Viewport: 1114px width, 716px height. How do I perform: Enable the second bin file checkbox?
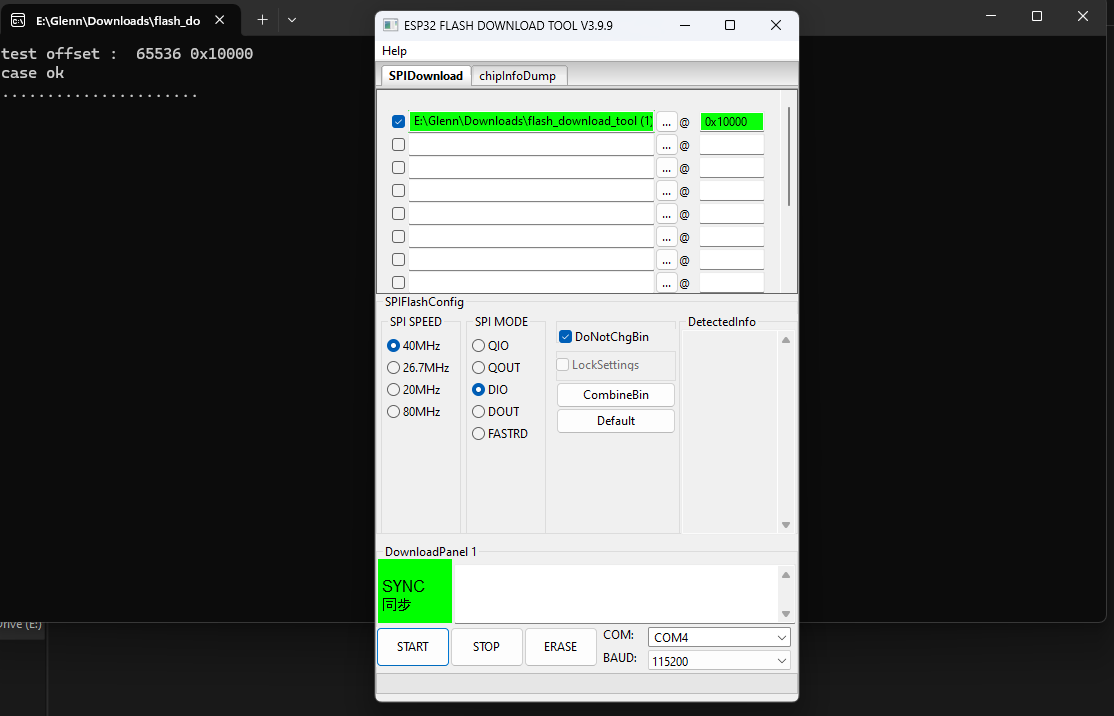(399, 144)
